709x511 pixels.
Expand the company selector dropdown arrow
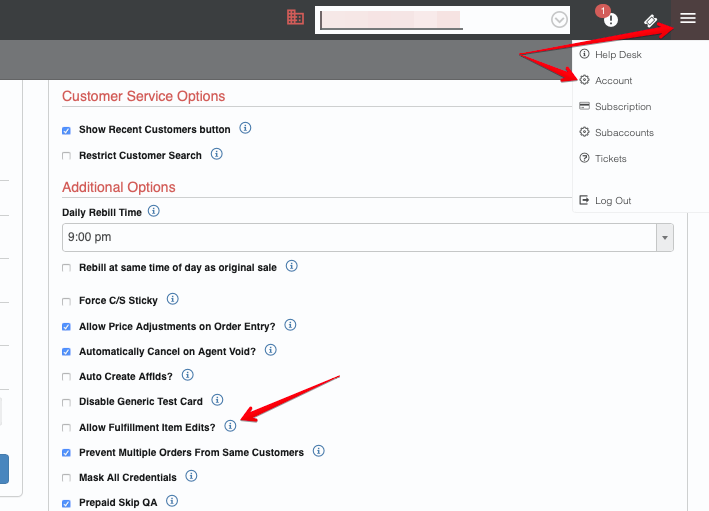click(559, 20)
